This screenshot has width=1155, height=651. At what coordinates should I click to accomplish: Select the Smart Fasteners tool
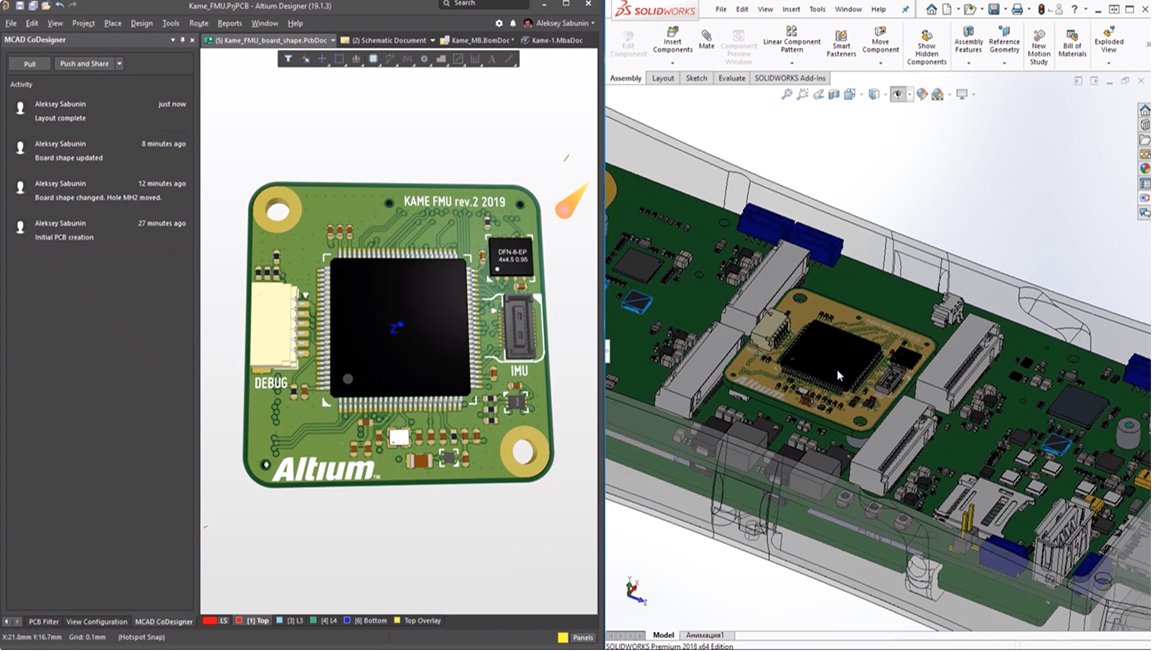841,42
